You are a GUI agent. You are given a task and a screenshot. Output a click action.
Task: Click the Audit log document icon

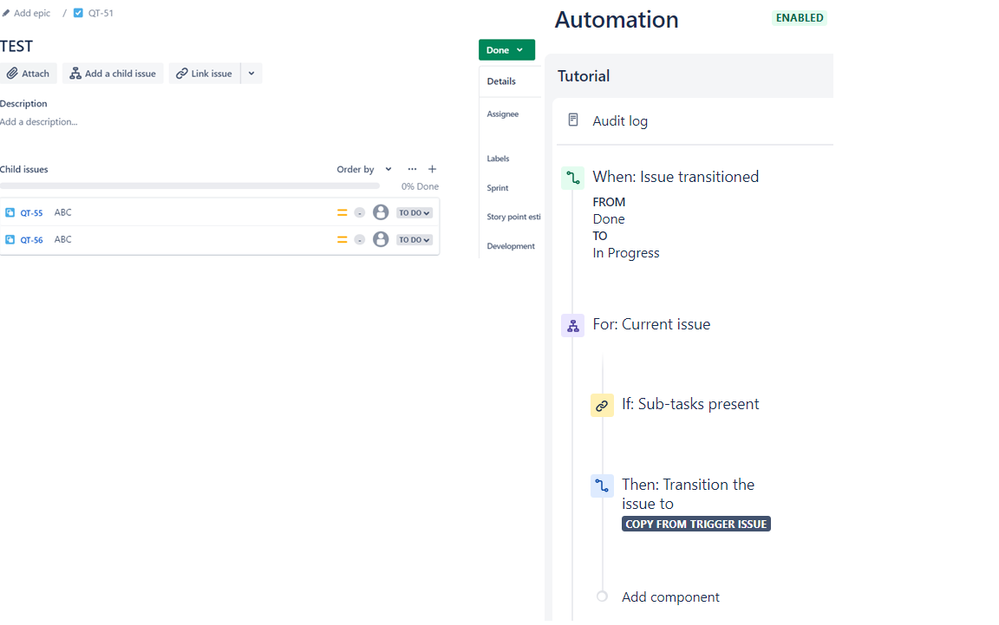[573, 120]
